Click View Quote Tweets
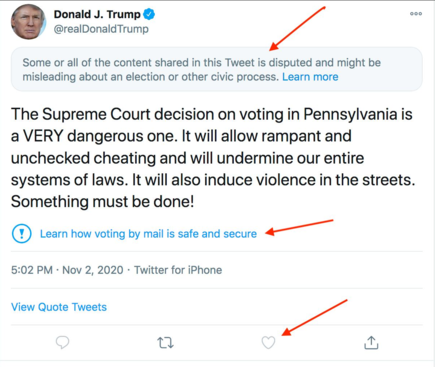Viewport: 435px width, 367px height. pos(59,307)
